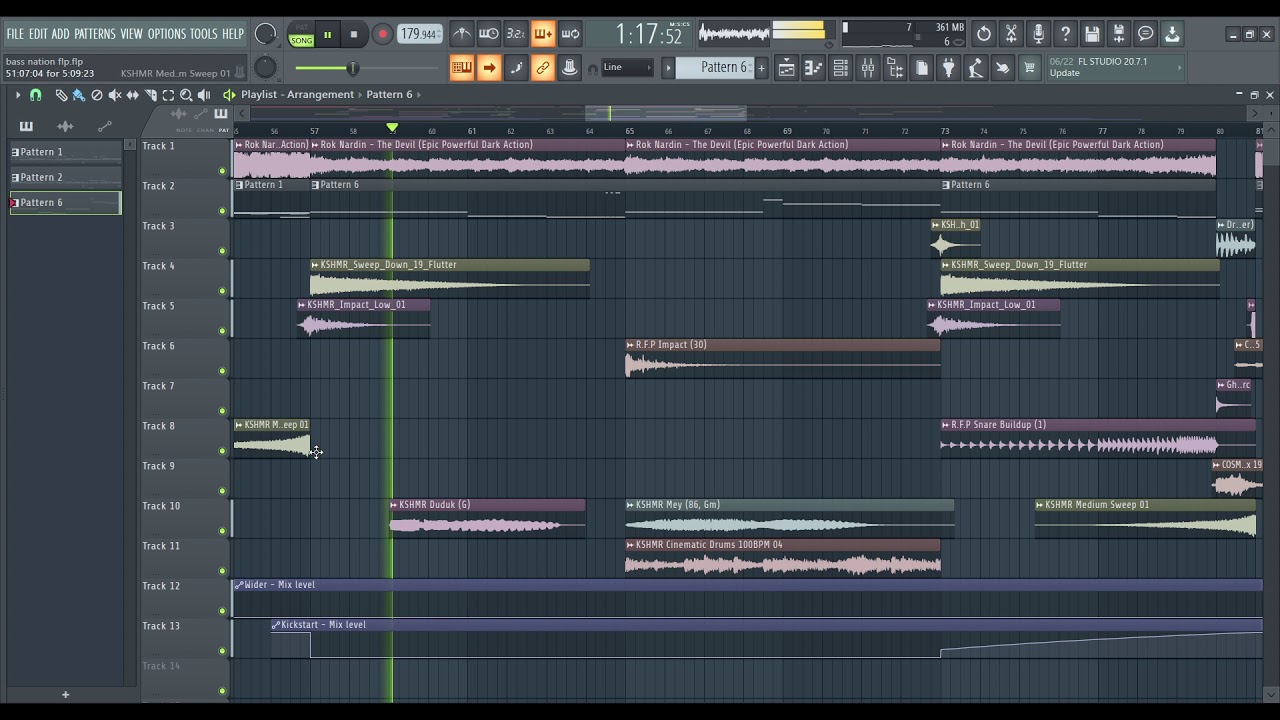
Task: Open the download manager icon
Action: pyautogui.click(x=1172, y=35)
